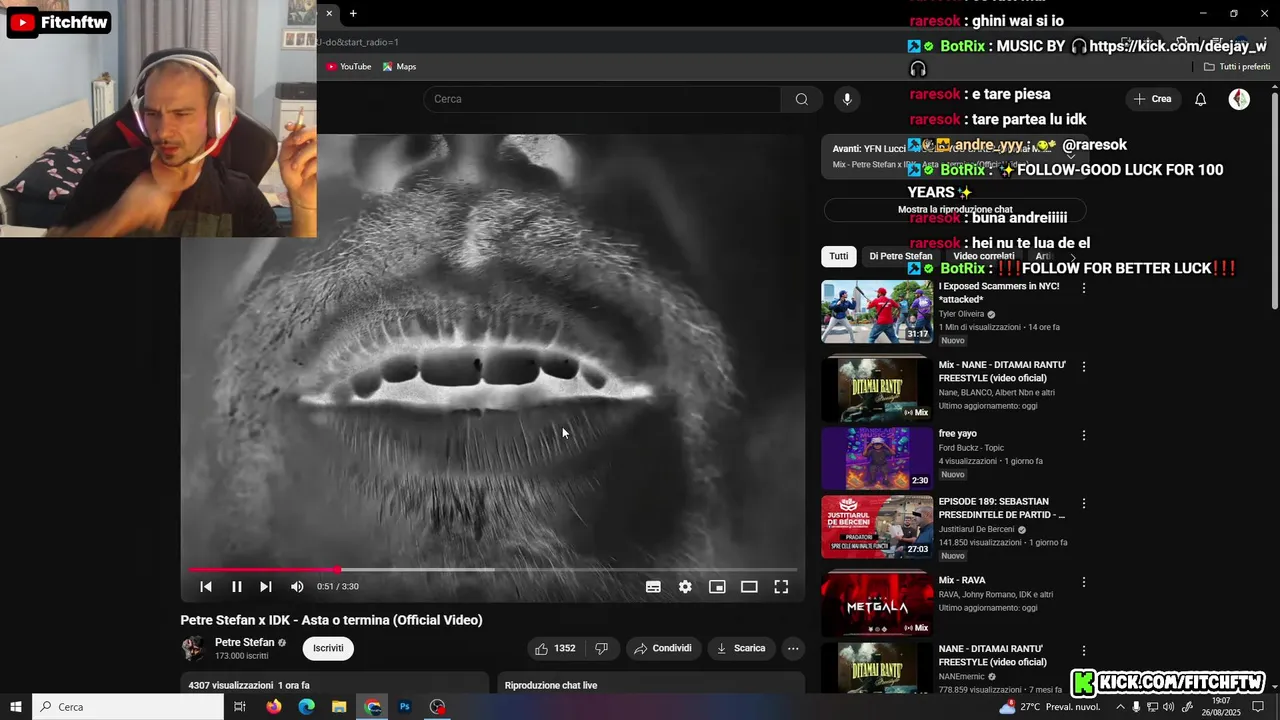The image size is (1280, 720).
Task: Open the Windows notification center
Action: point(1258,707)
